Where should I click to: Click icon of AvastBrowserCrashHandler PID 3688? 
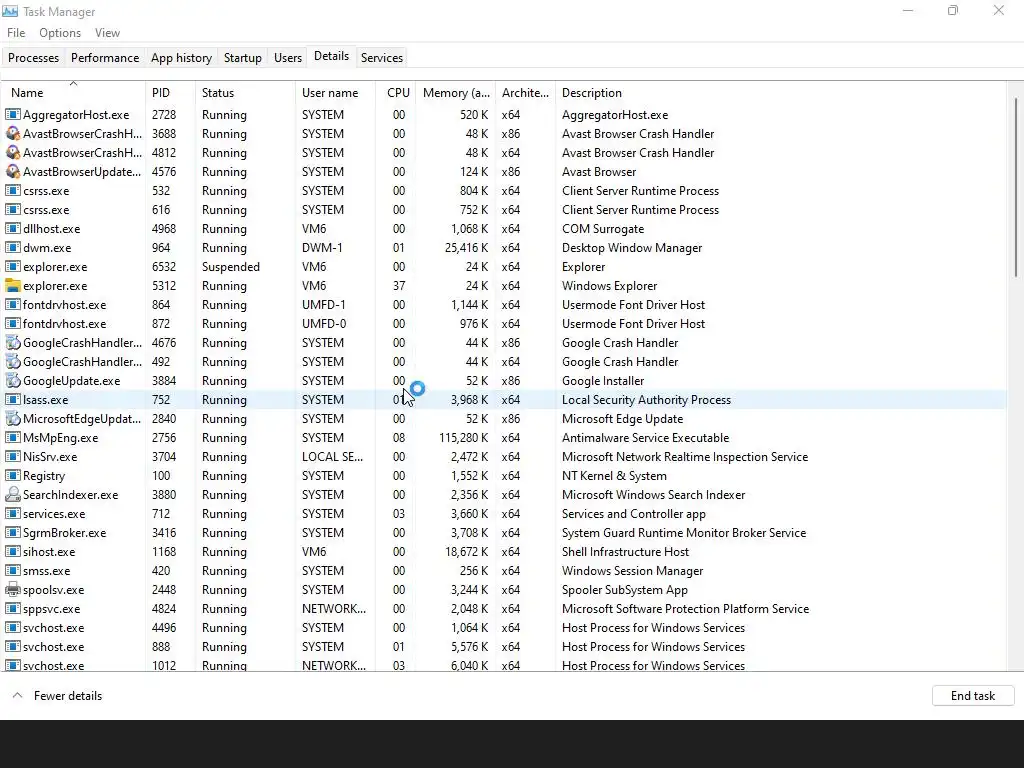[12, 134]
